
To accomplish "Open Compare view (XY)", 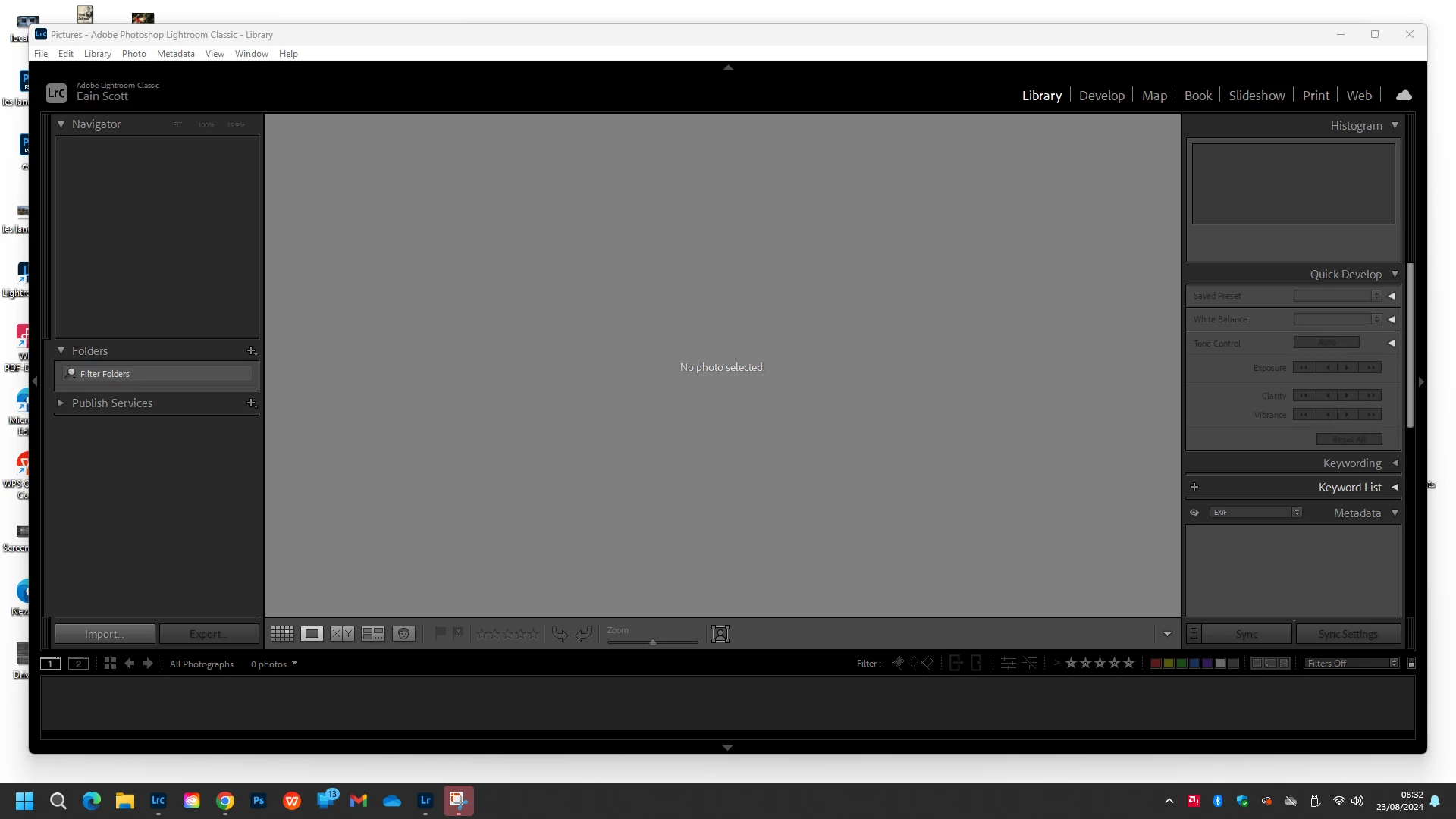I will [342, 634].
